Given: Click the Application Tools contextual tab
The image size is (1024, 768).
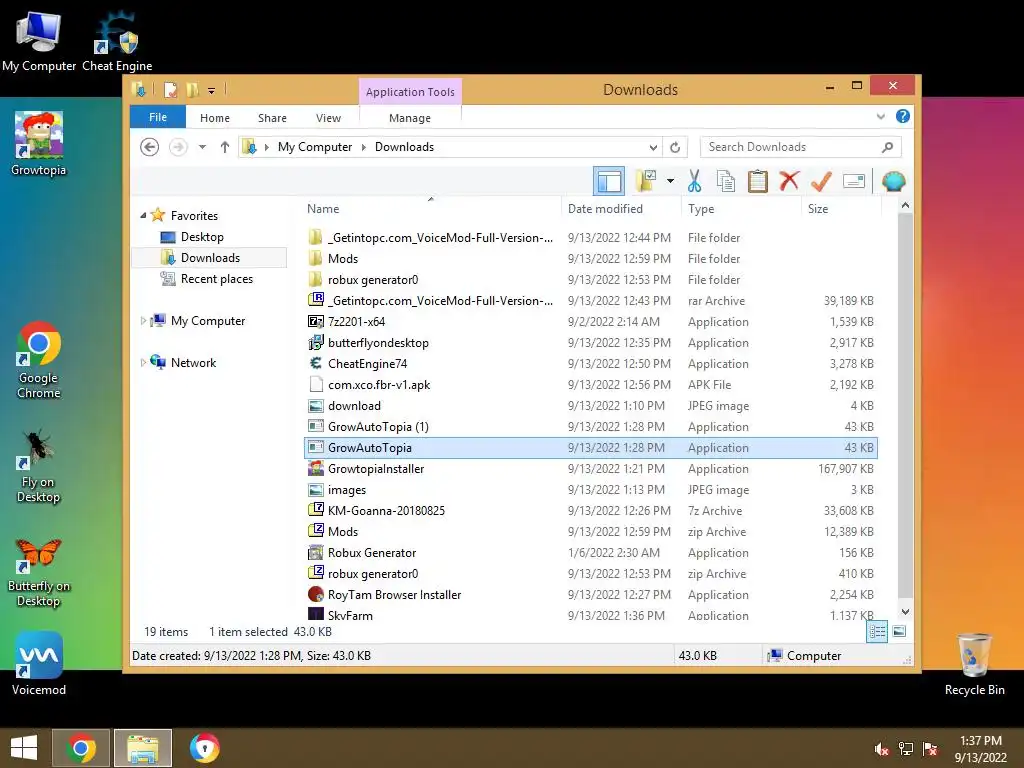Looking at the screenshot, I should pyautogui.click(x=410, y=91).
